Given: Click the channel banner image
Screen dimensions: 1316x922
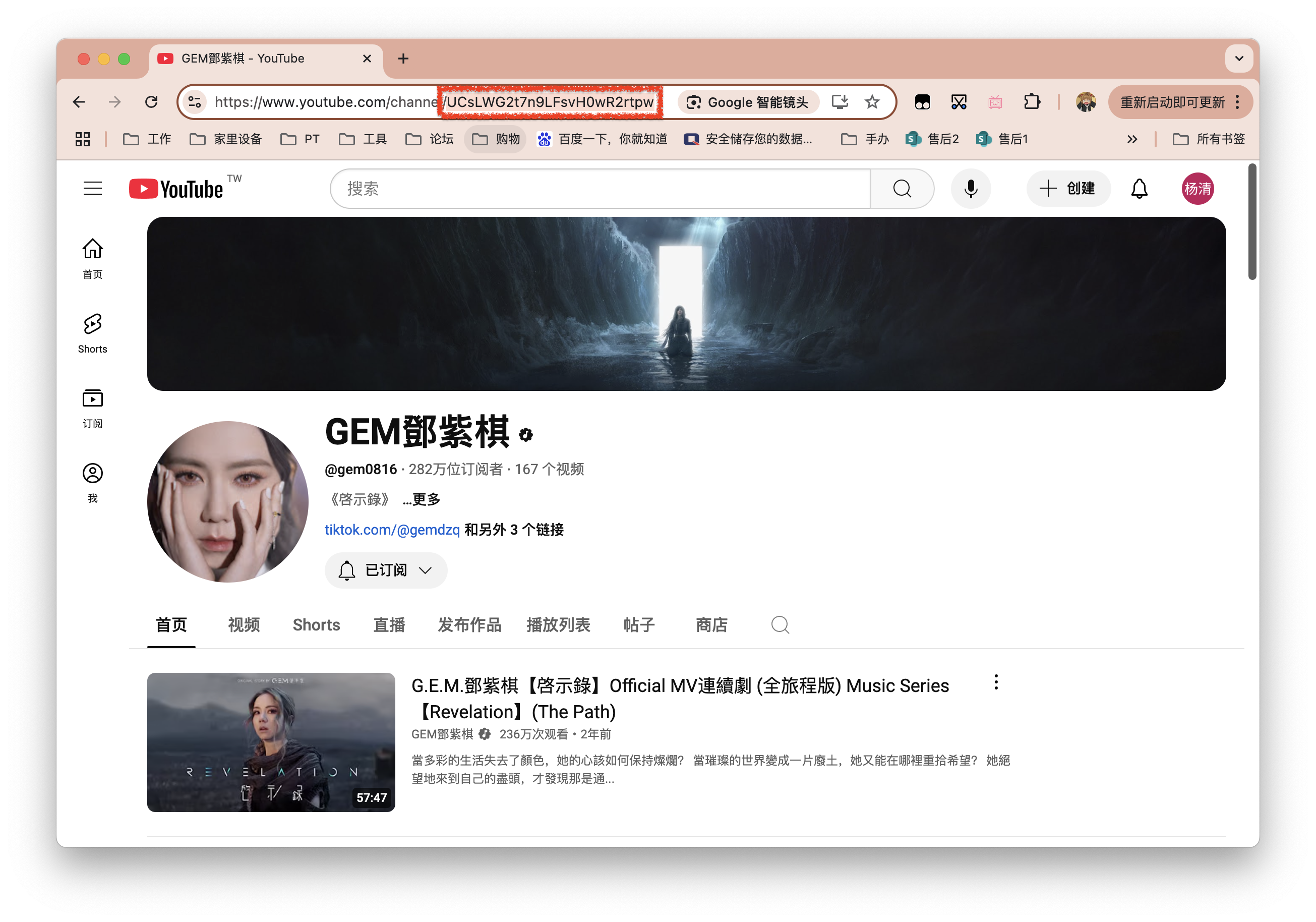Looking at the screenshot, I should click(686, 303).
